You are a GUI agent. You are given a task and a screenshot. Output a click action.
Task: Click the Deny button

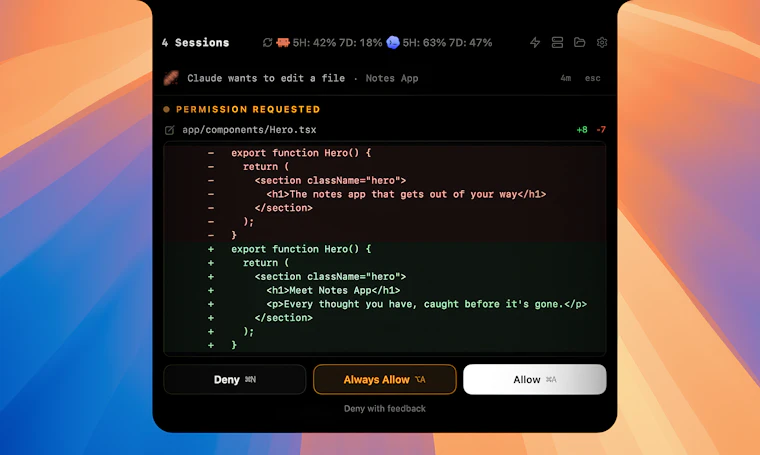[x=235, y=379]
